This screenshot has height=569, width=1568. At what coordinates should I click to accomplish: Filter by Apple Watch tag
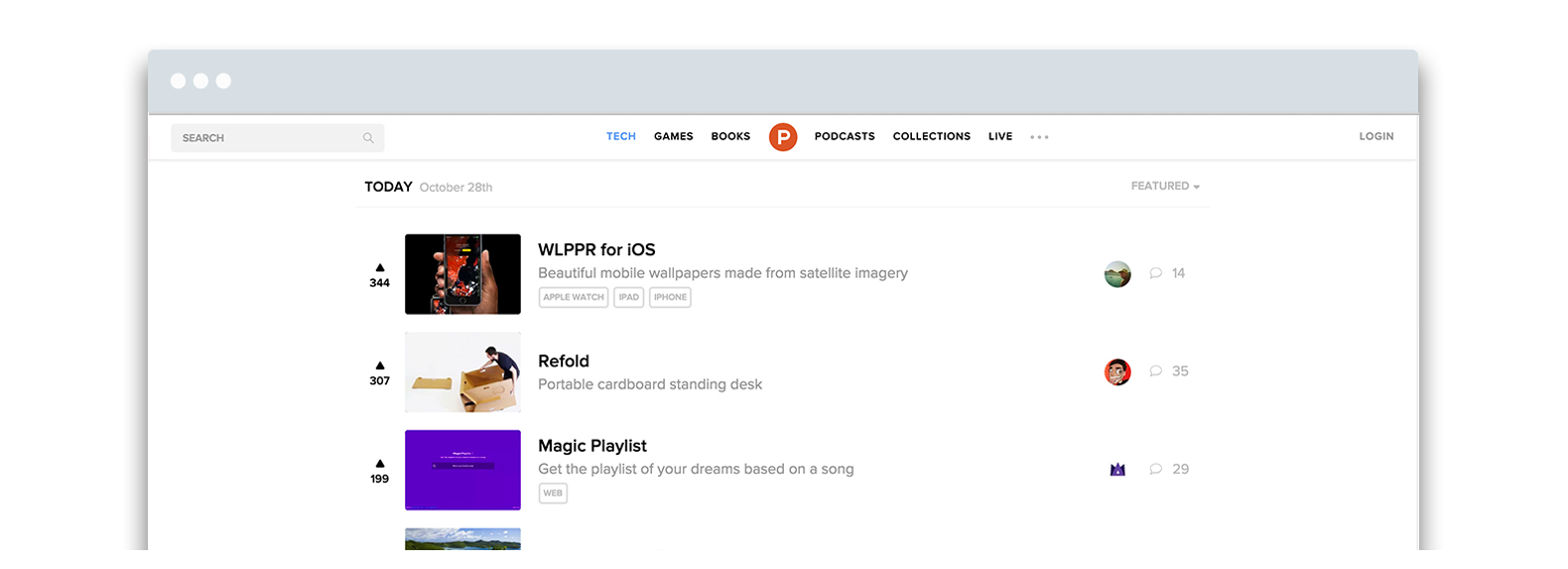(x=574, y=297)
